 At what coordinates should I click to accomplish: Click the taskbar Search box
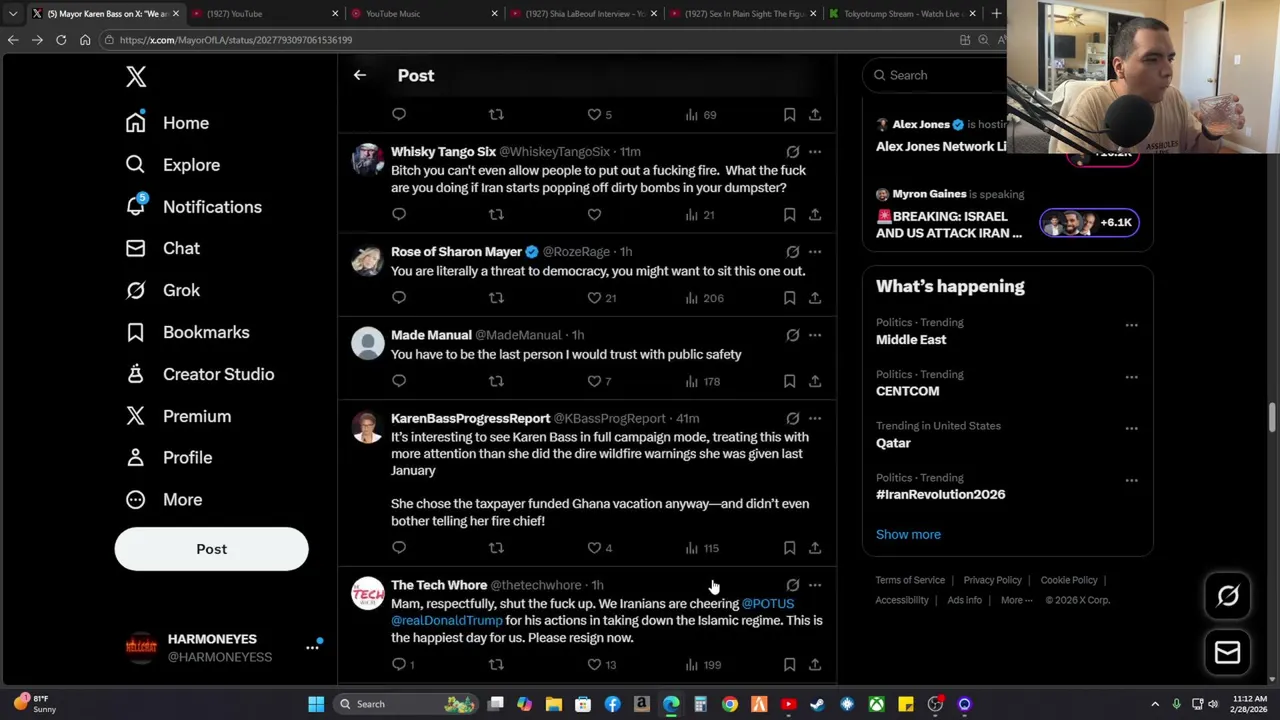point(406,704)
